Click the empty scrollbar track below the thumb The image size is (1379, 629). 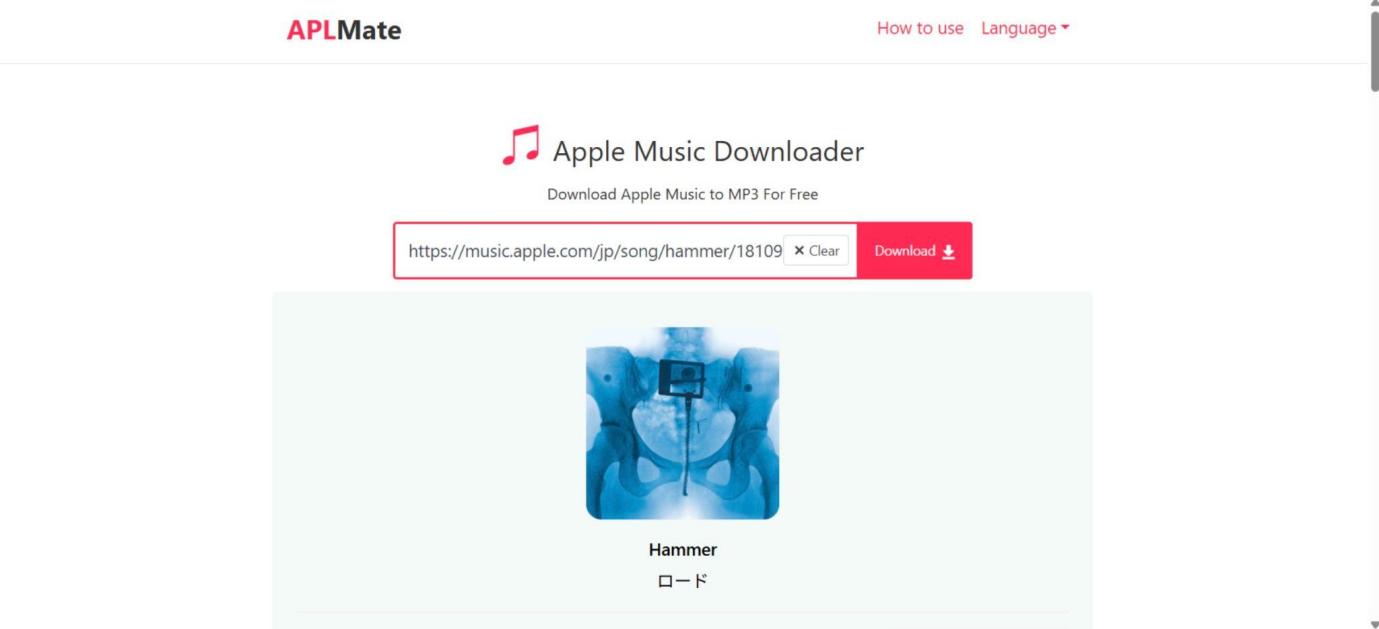1373,350
